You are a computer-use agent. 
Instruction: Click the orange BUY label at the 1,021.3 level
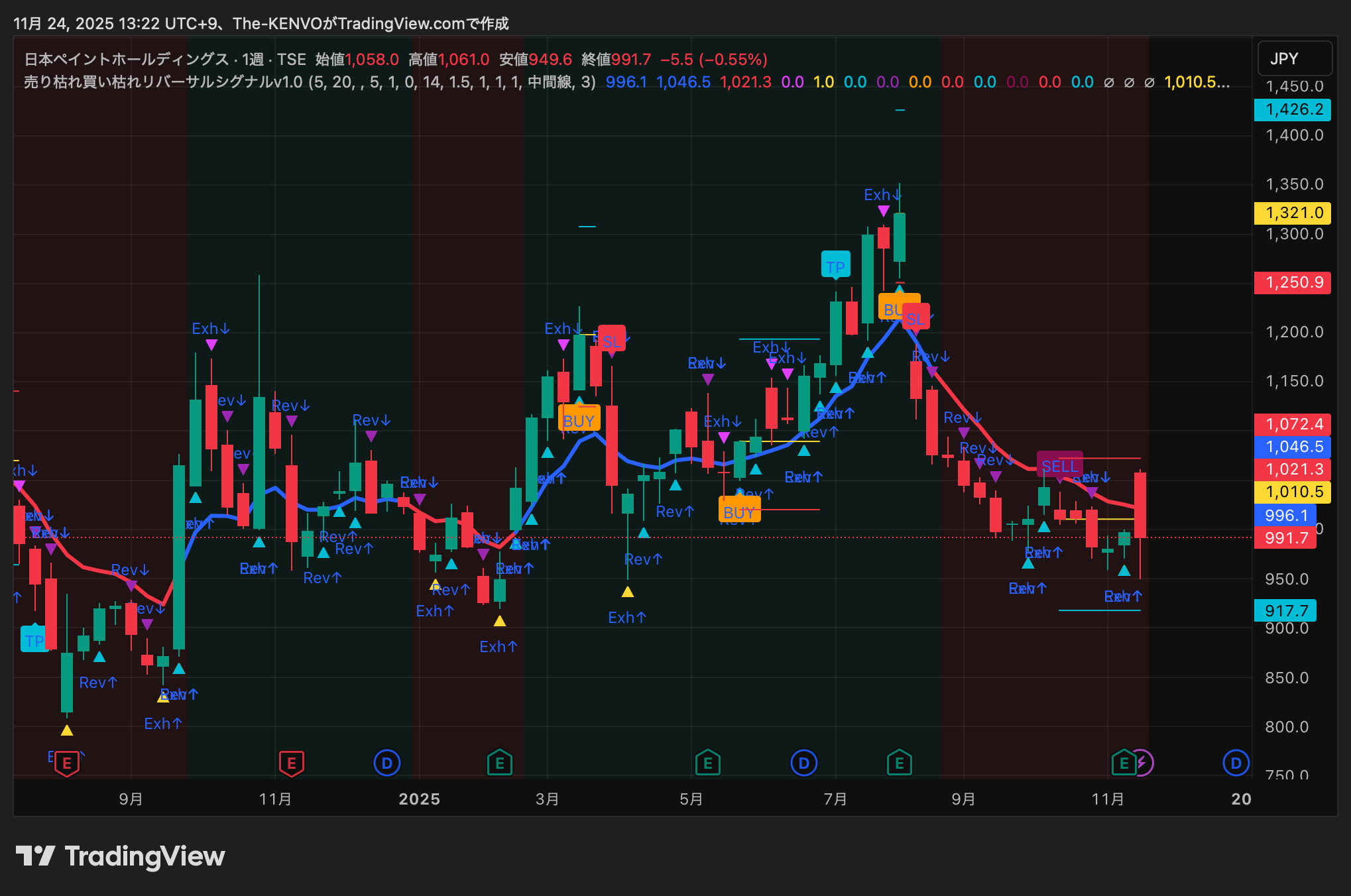(x=739, y=512)
